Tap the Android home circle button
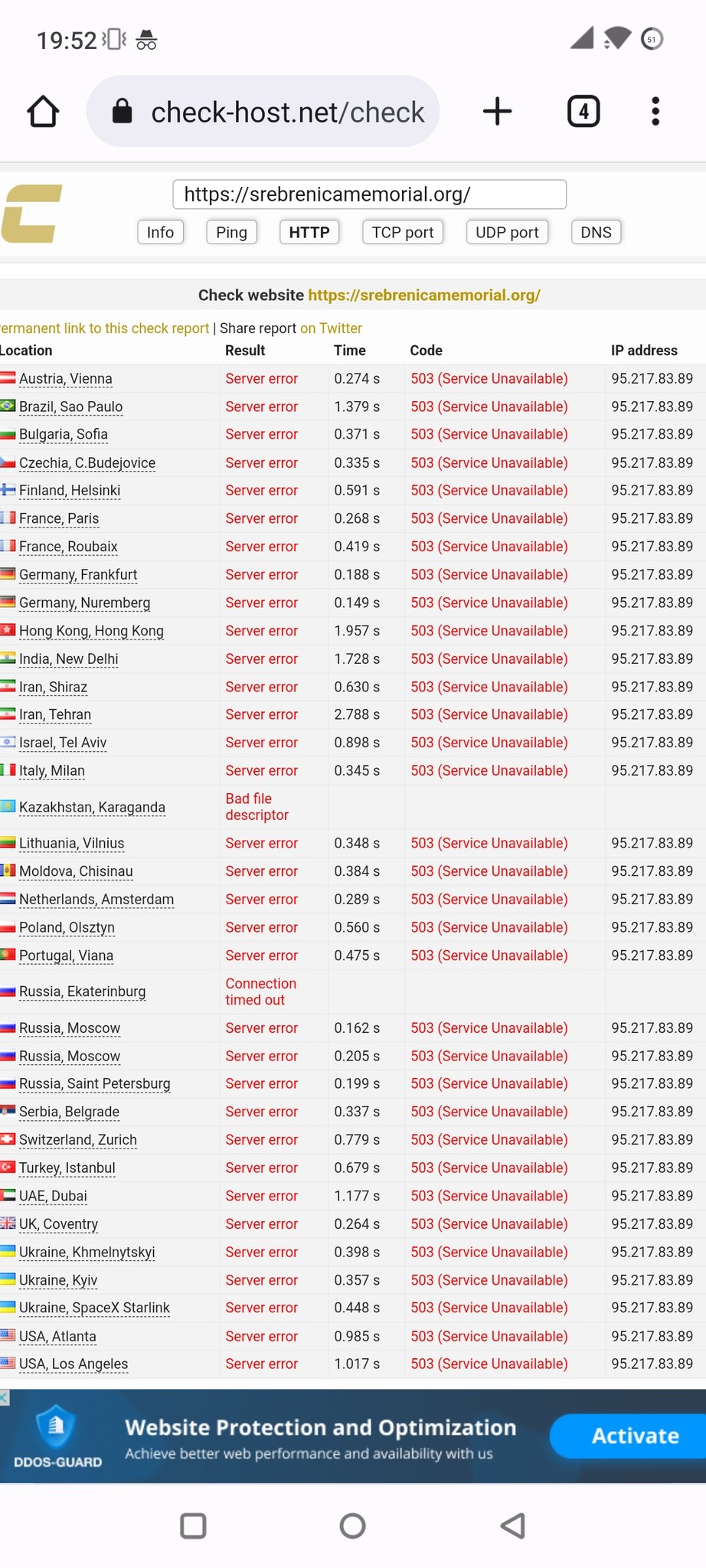The height and width of the screenshot is (1568, 706). point(353,1526)
